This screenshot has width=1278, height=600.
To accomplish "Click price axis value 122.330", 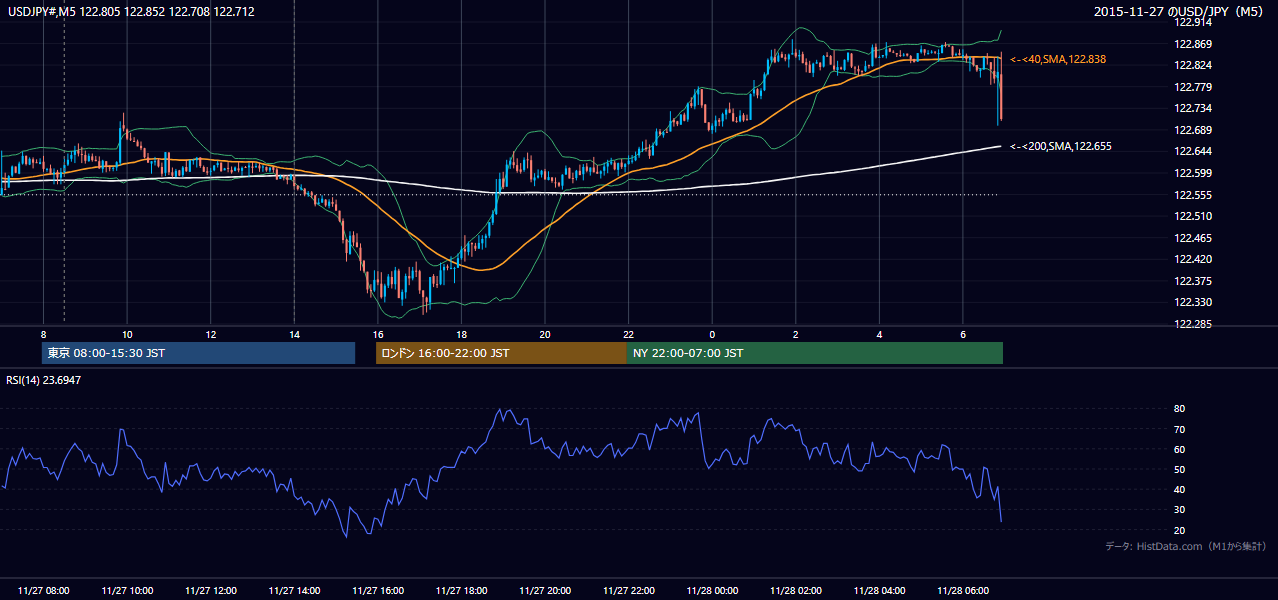I will [1194, 302].
